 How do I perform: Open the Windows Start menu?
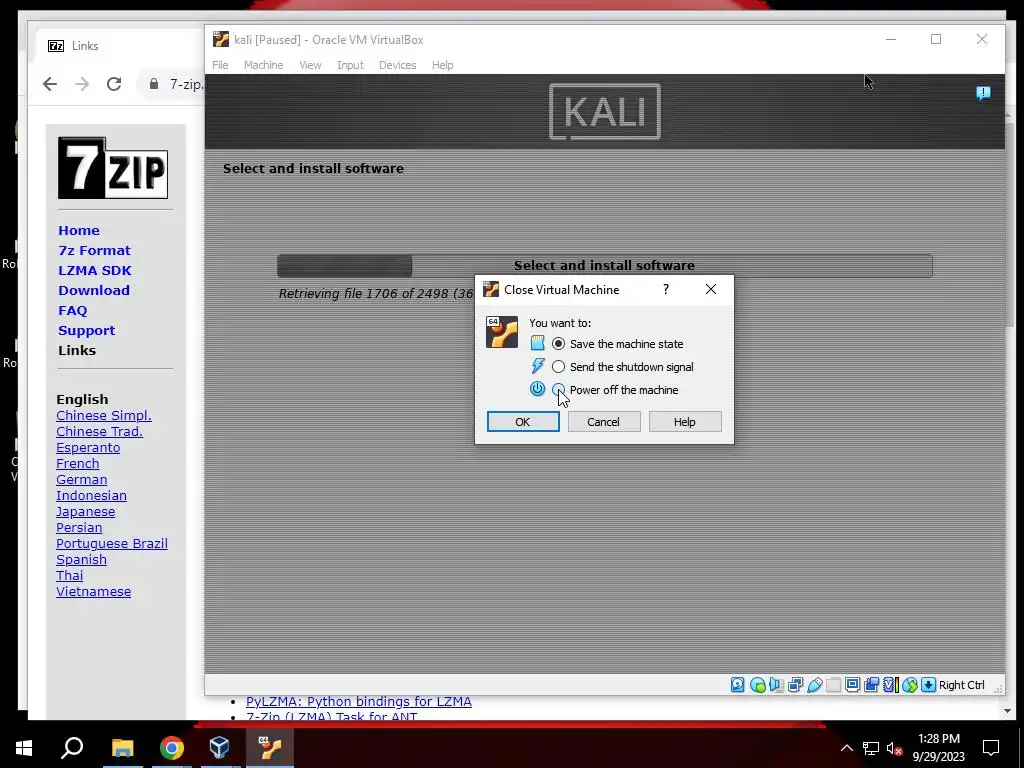[24, 748]
